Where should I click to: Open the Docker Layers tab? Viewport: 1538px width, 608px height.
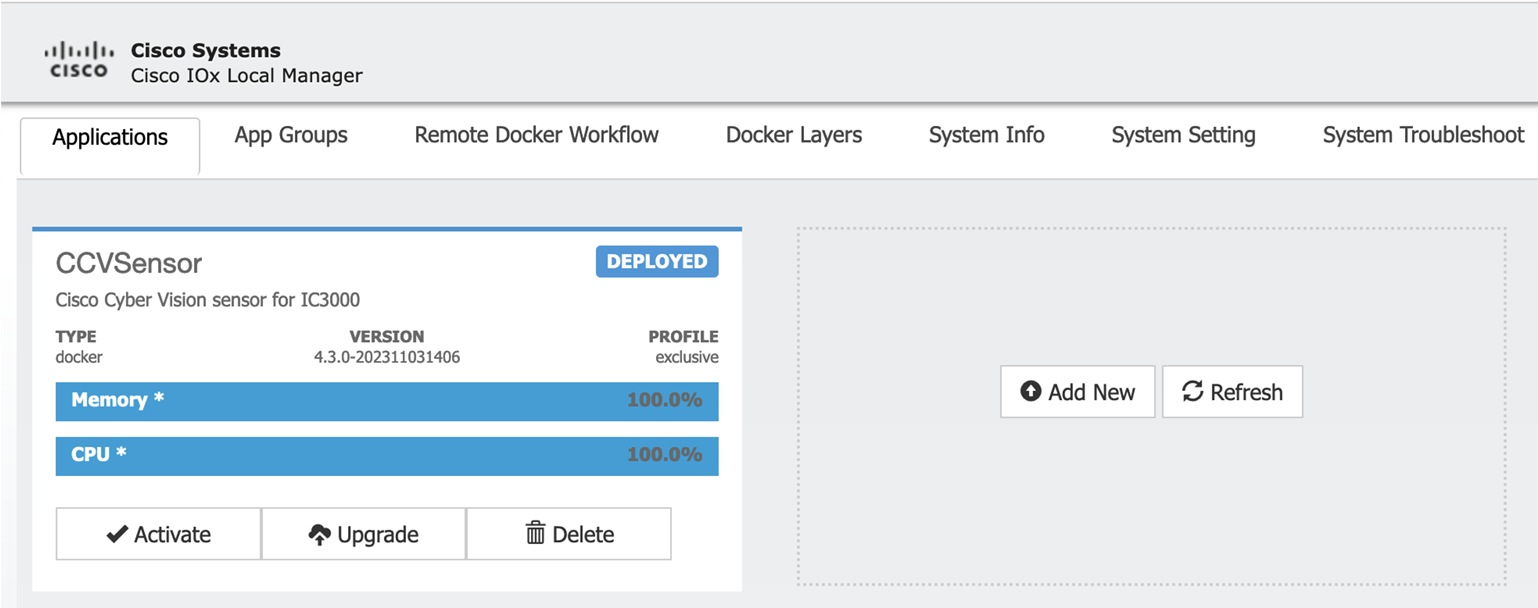tap(794, 135)
